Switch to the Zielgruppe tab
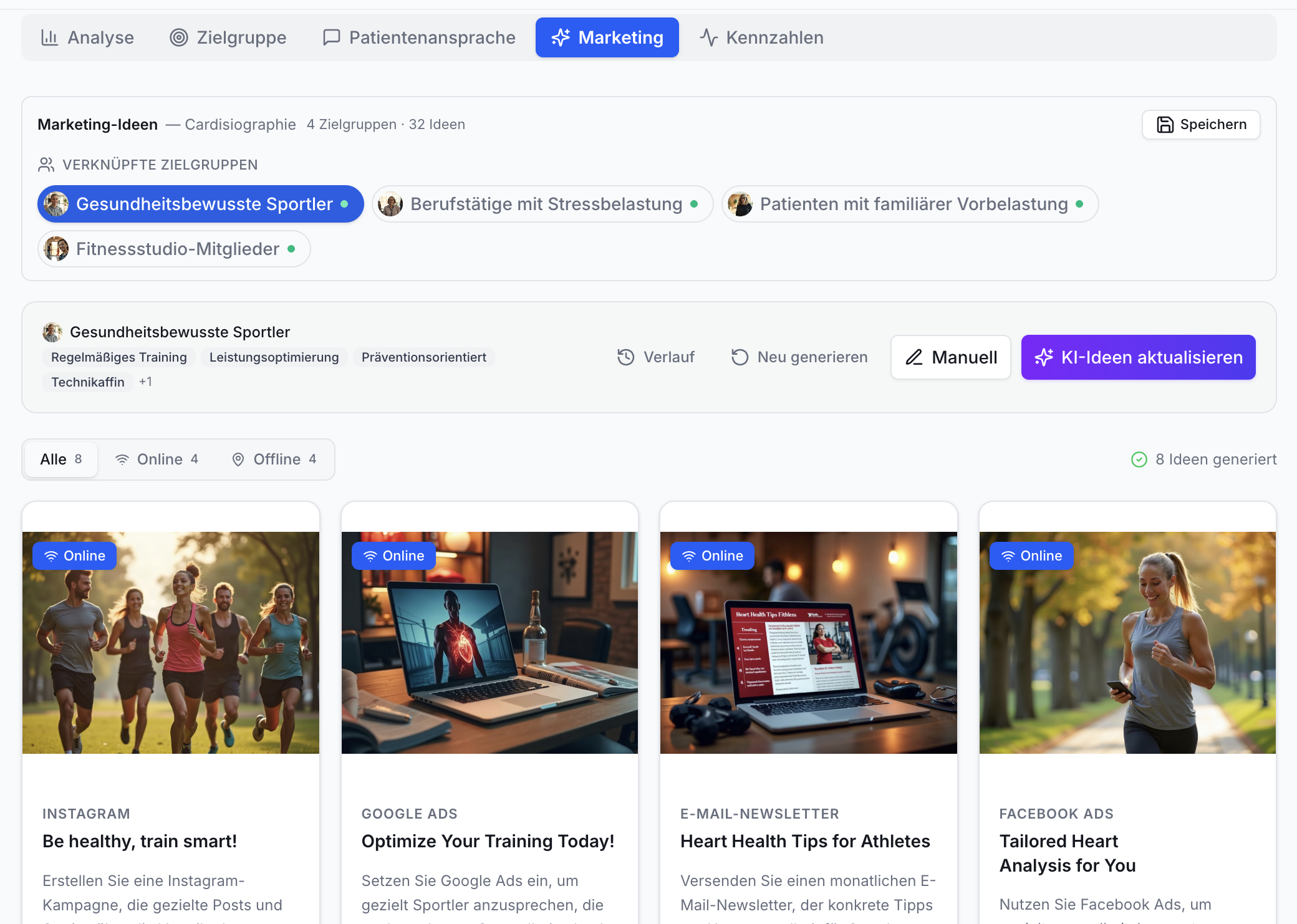 click(228, 37)
